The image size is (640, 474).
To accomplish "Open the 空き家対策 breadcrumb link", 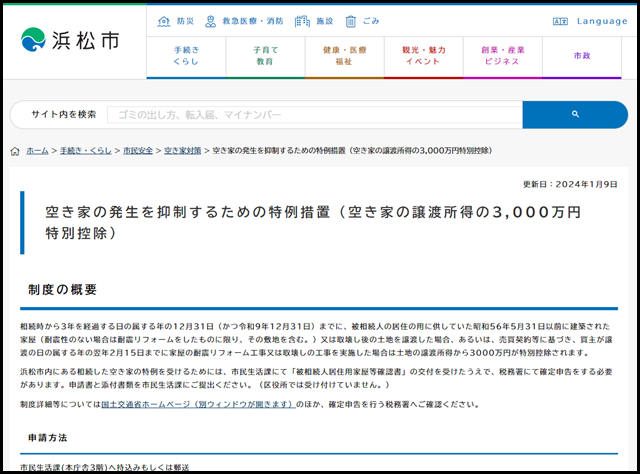I will (183, 150).
